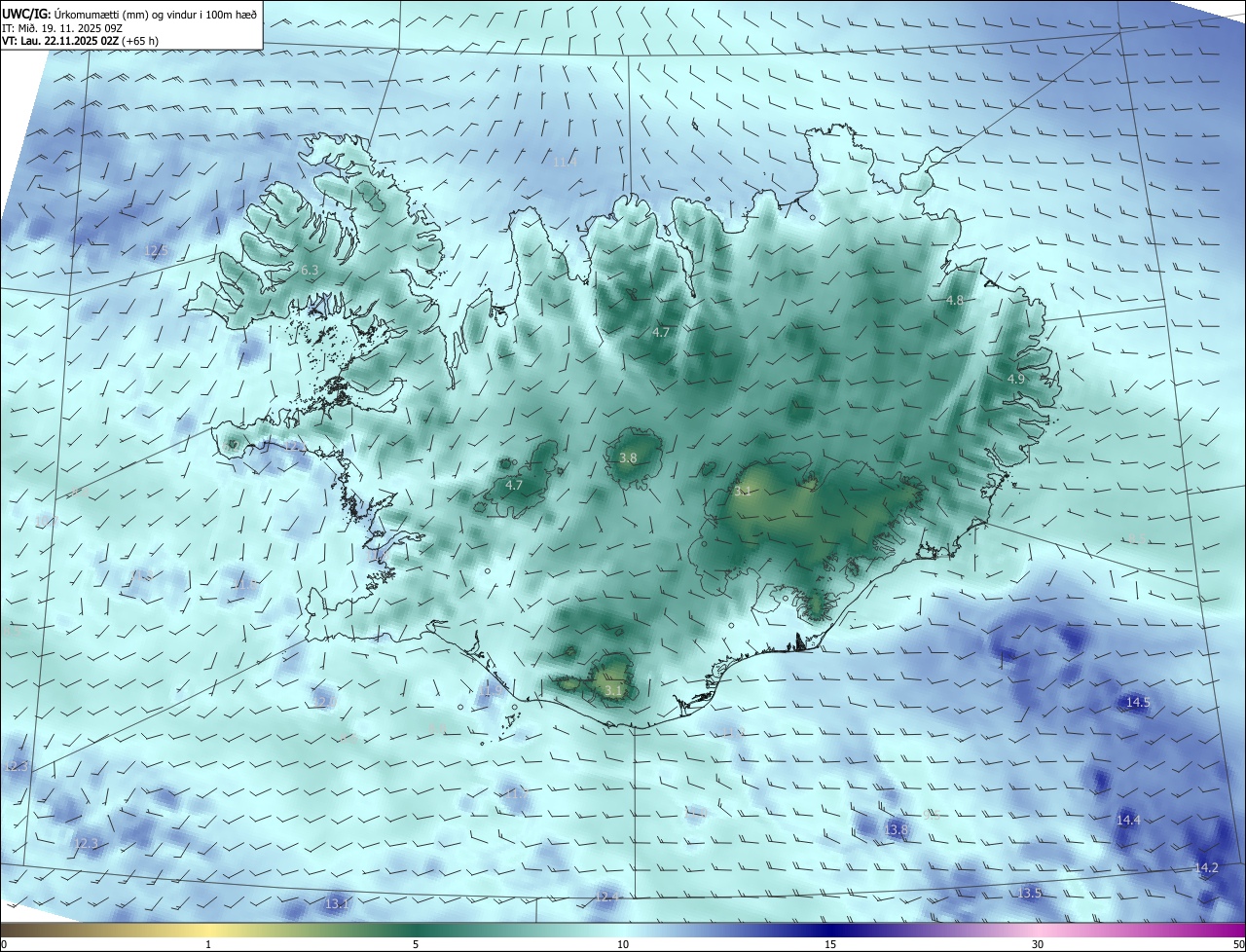Click the 0 tick label on the color scale

pos(4,944)
